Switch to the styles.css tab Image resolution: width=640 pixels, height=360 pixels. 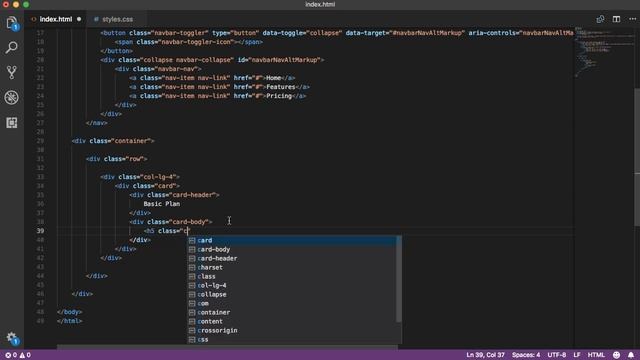point(117,19)
